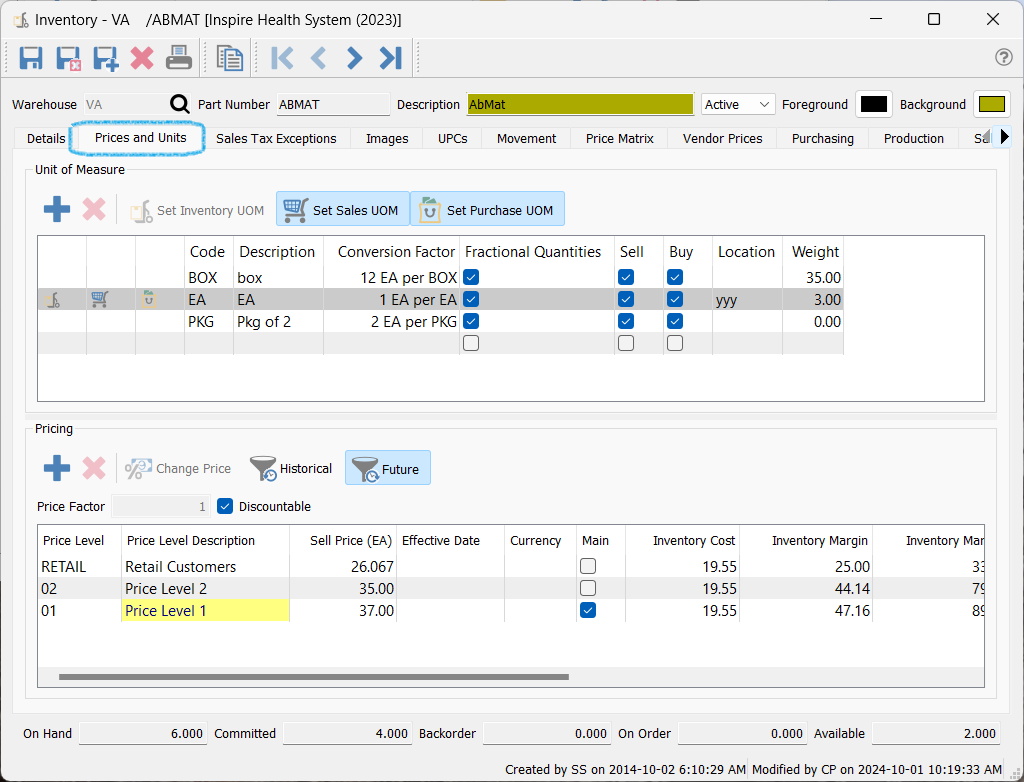Click the warehouse search magnifier icon
1024x782 pixels.
coord(179,104)
